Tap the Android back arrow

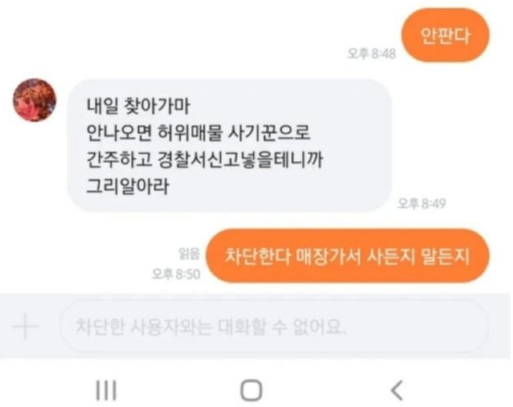[x=397, y=390]
